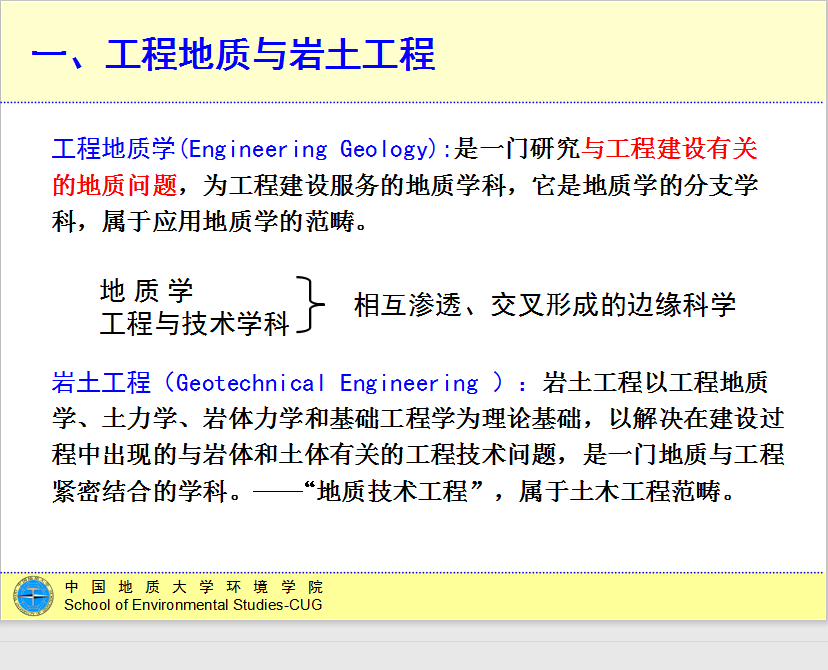Click the red phrase 的地质问题
This screenshot has width=828, height=670.
point(114,185)
